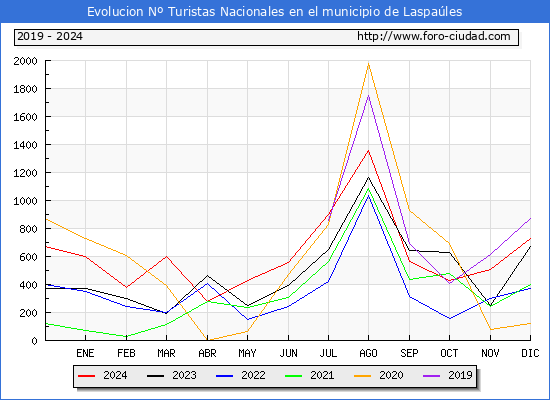Click the MAY month axis label
The image size is (550, 400).
pos(247,353)
